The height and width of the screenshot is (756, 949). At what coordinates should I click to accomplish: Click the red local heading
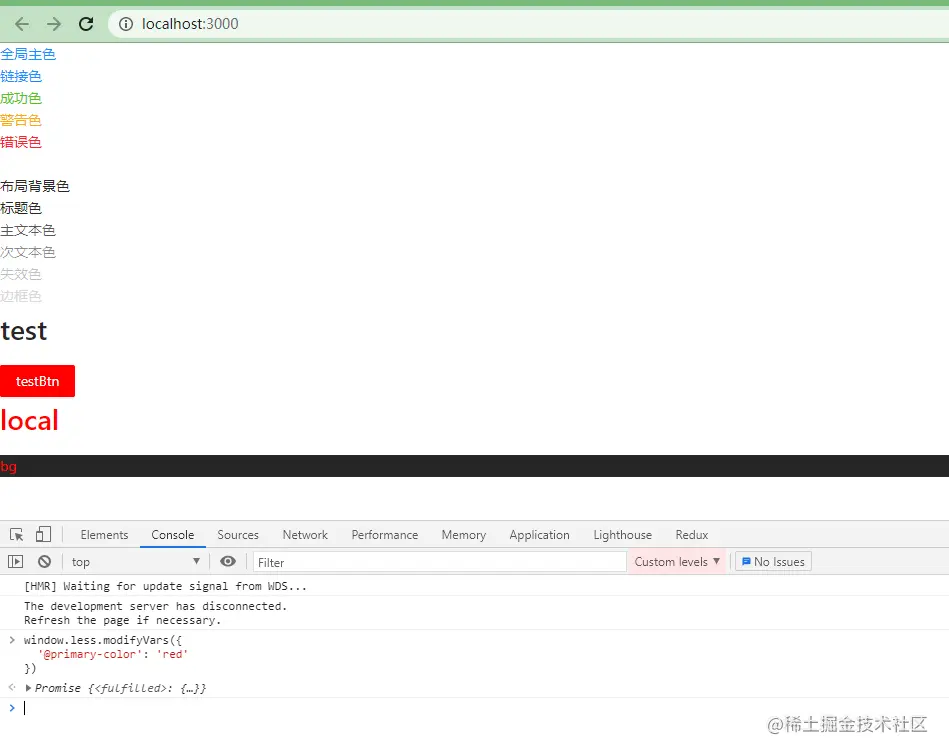point(30,421)
